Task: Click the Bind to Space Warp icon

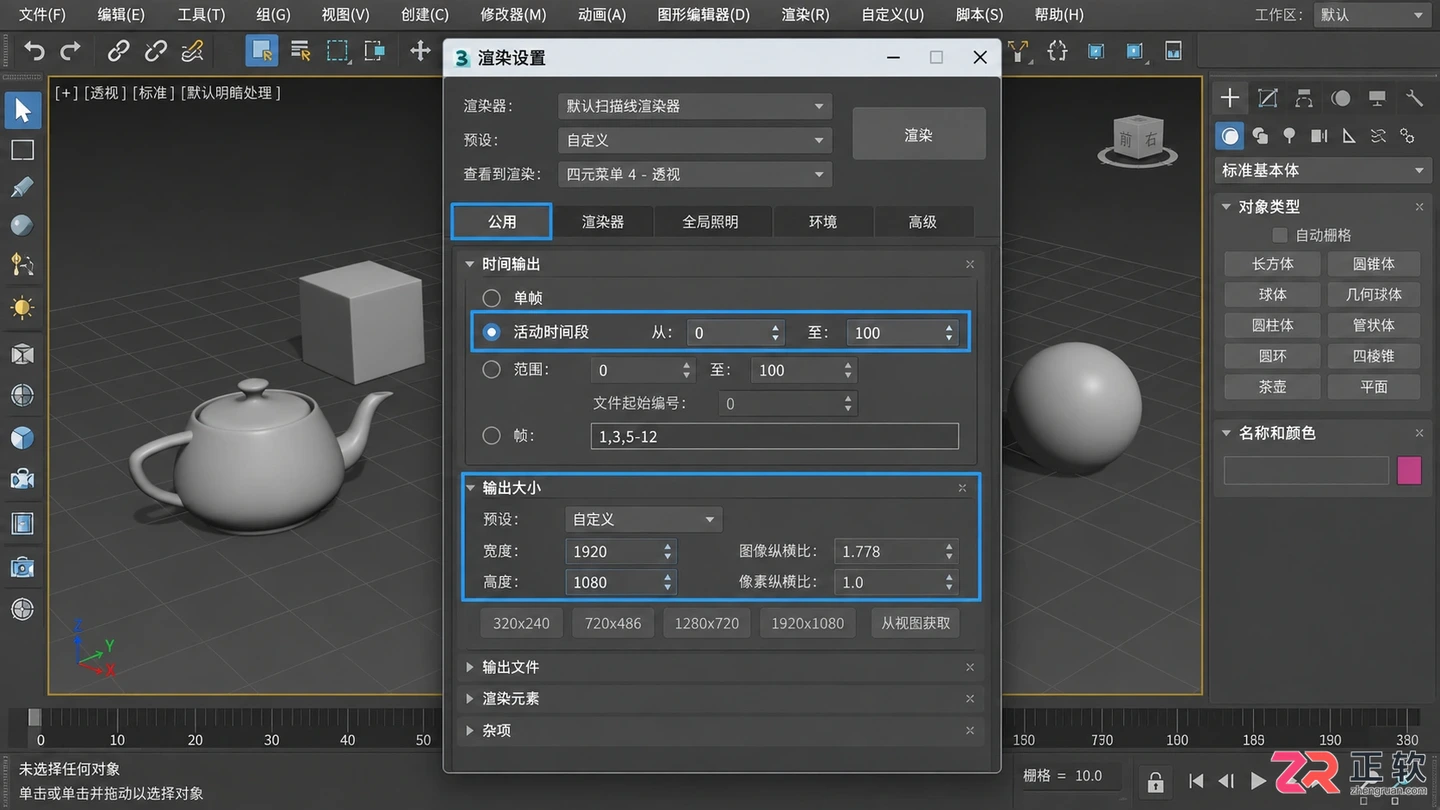Action: pyautogui.click(x=192, y=50)
